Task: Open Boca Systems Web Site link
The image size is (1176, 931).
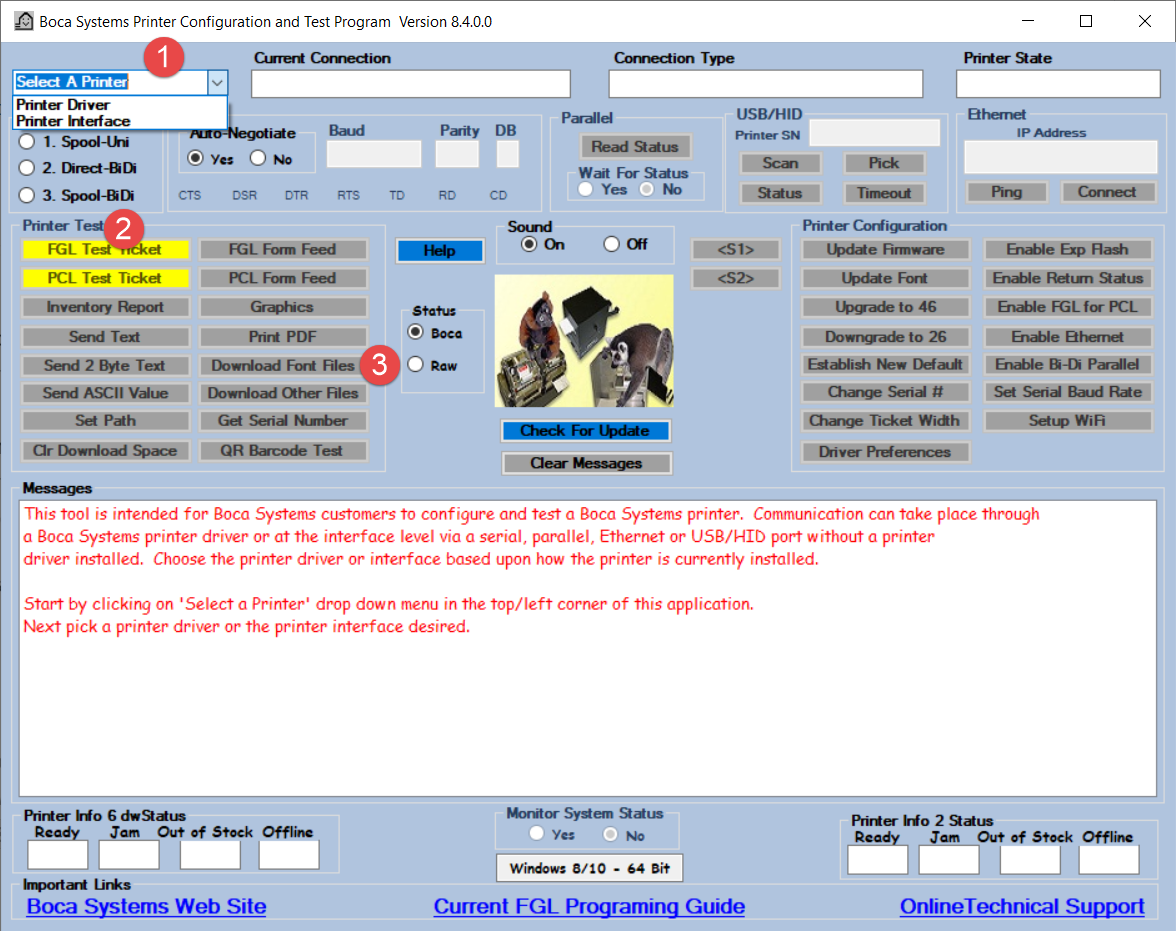Action: tap(146, 906)
